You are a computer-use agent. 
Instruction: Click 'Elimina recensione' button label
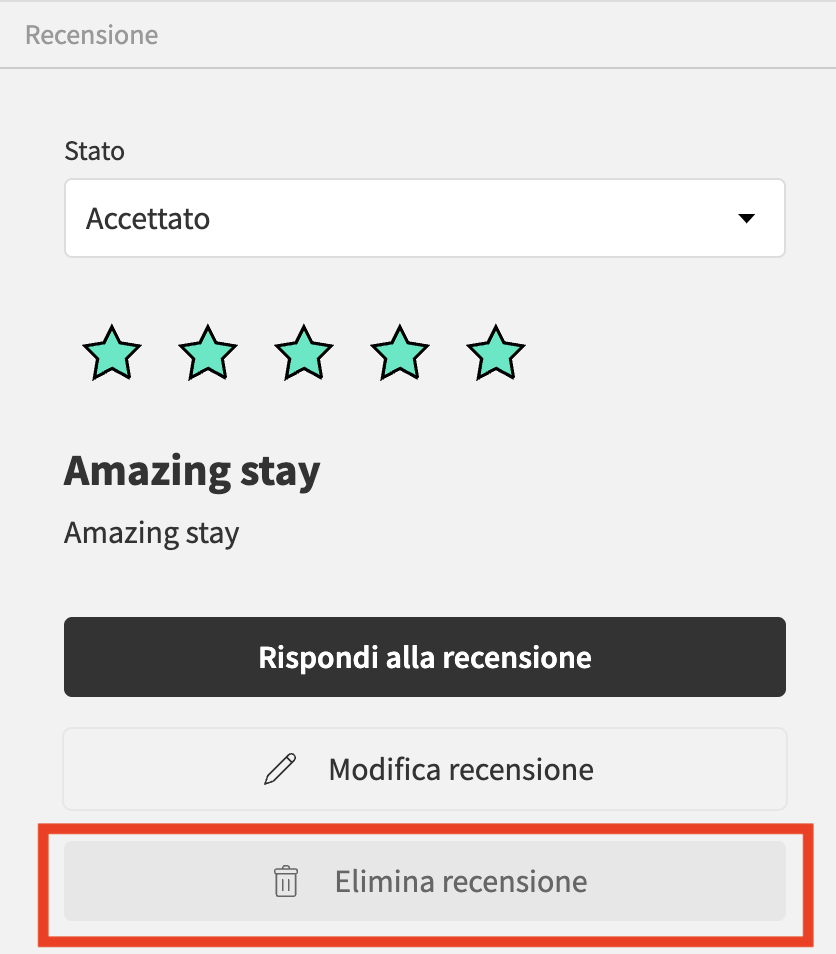click(461, 882)
